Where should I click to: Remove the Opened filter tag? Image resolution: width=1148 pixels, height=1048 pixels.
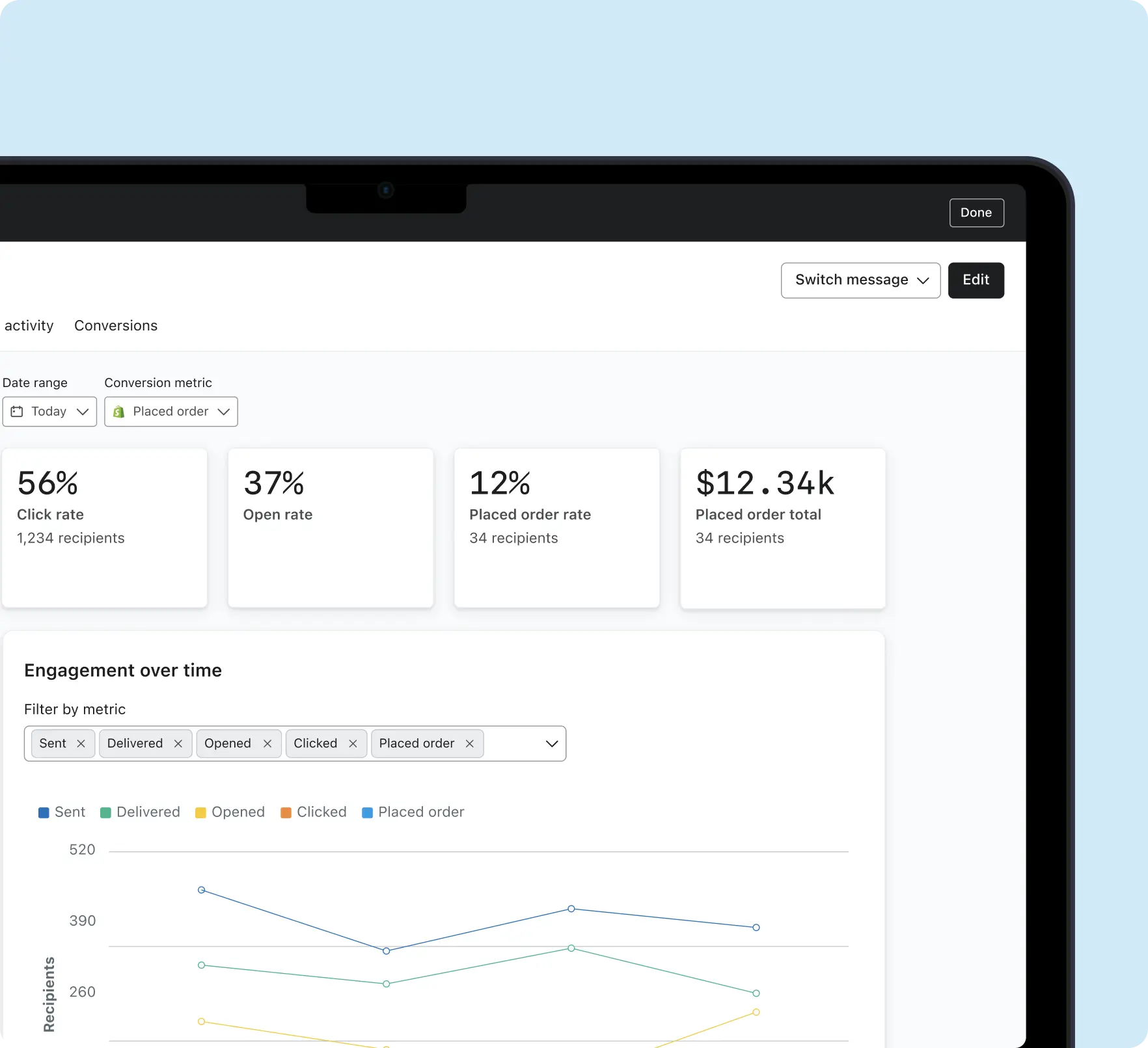267,744
